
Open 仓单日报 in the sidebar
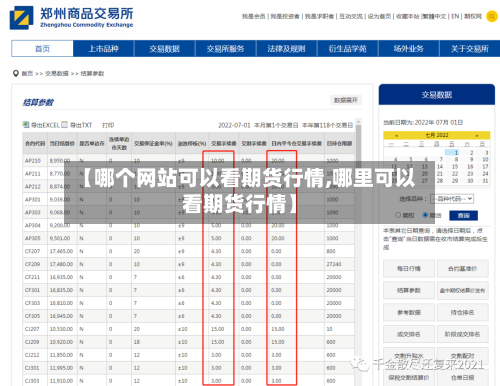[462, 378]
